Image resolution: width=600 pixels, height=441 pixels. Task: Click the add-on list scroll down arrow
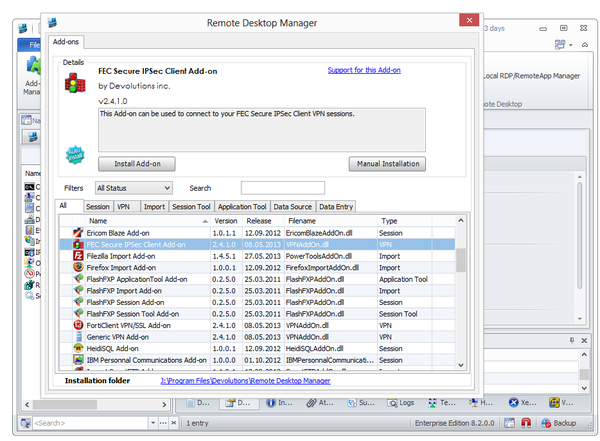pos(461,365)
